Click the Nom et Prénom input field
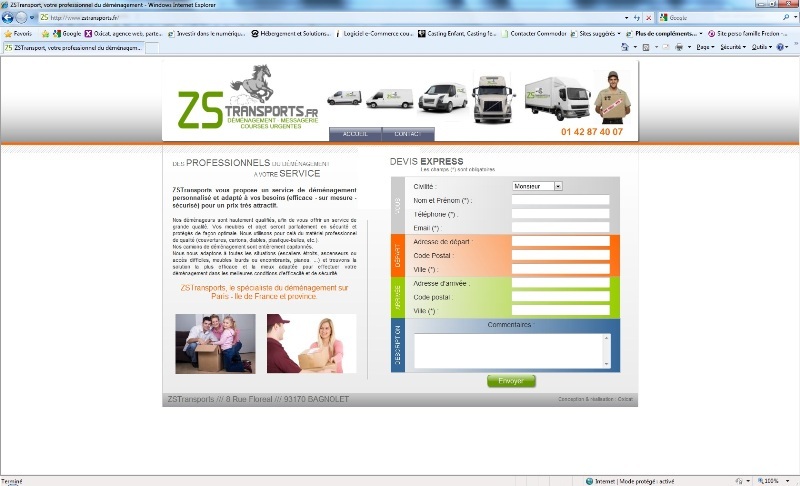The width and height of the screenshot is (800, 486). click(x=560, y=200)
